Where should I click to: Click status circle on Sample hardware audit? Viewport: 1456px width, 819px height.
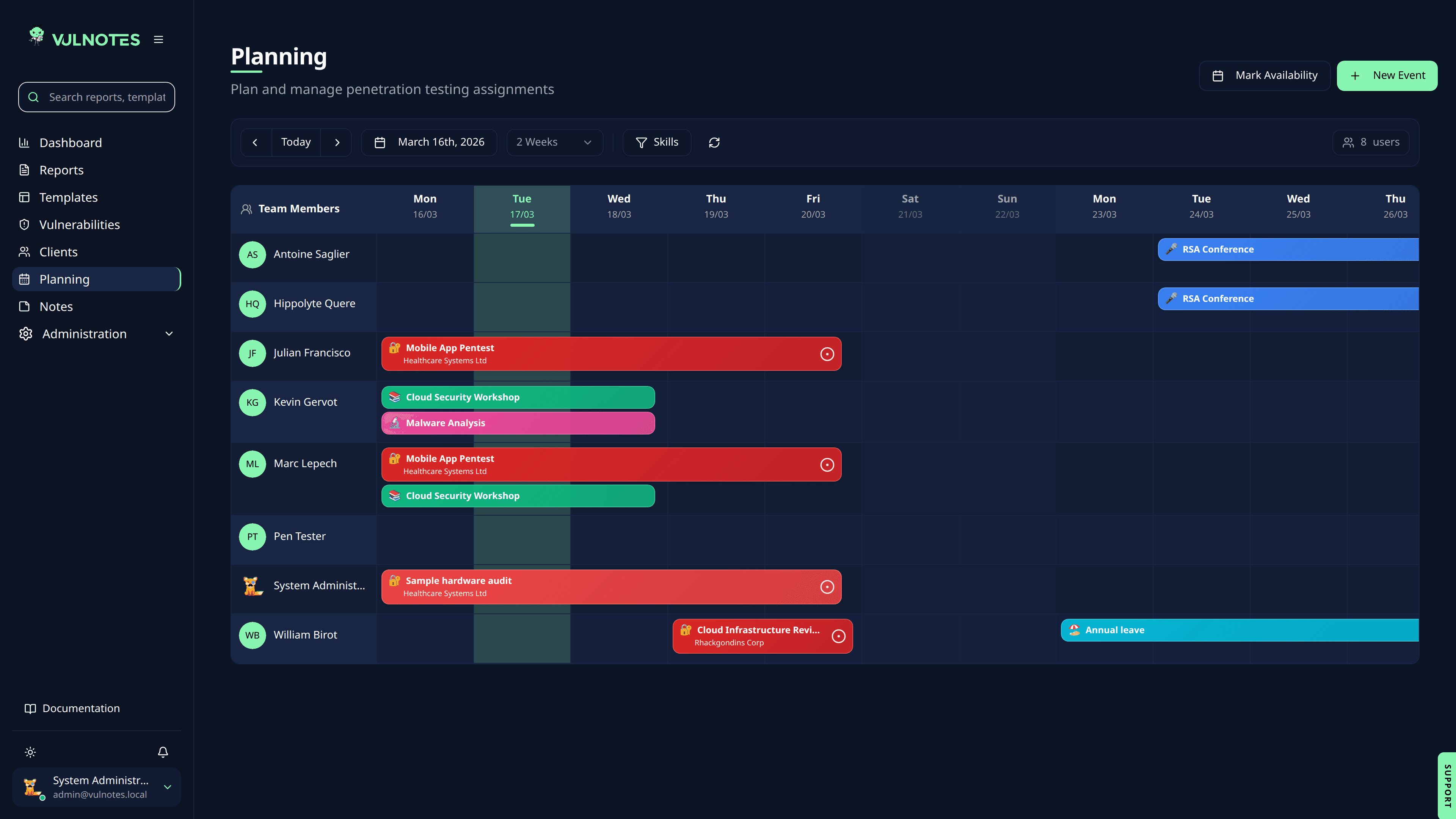coord(827,587)
